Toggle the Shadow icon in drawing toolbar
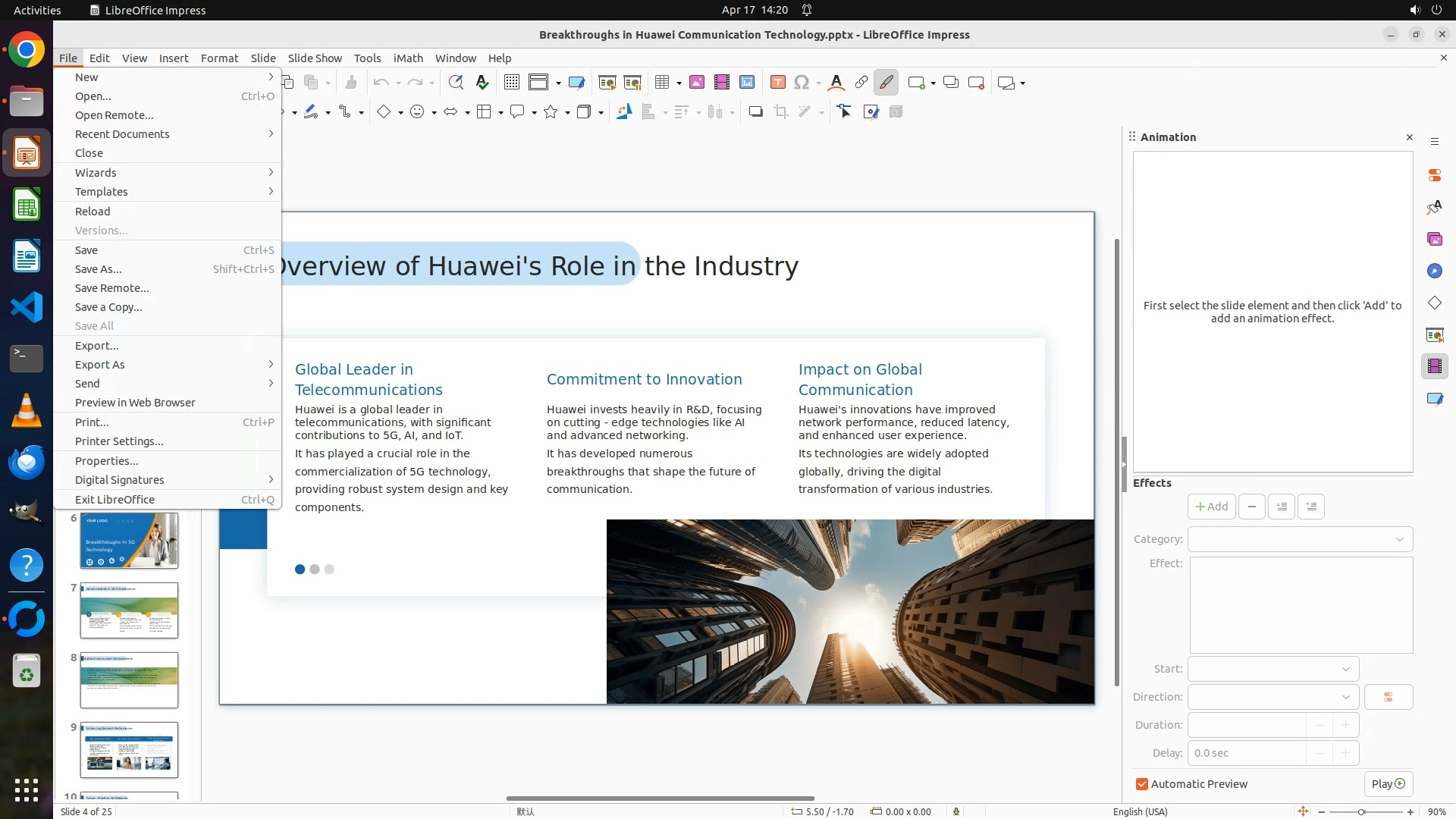Viewport: 1456px width, 819px height. coord(755,112)
